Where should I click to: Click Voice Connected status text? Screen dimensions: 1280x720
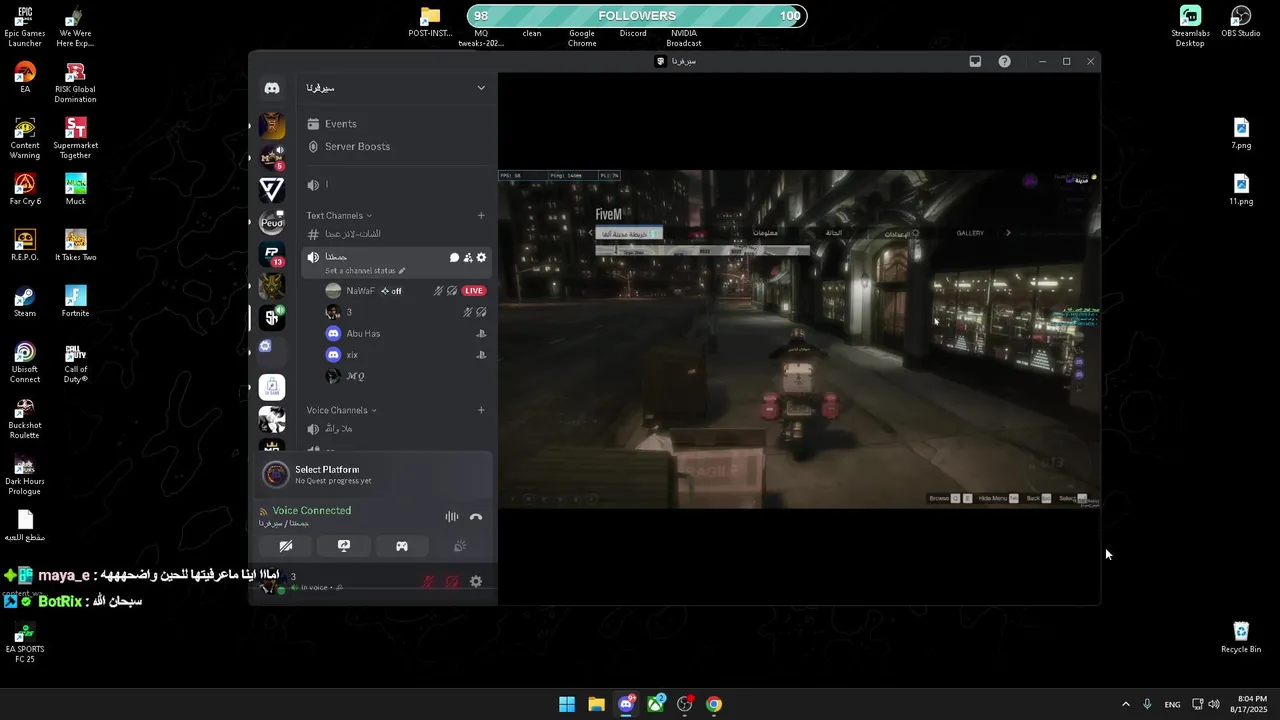pyautogui.click(x=312, y=511)
